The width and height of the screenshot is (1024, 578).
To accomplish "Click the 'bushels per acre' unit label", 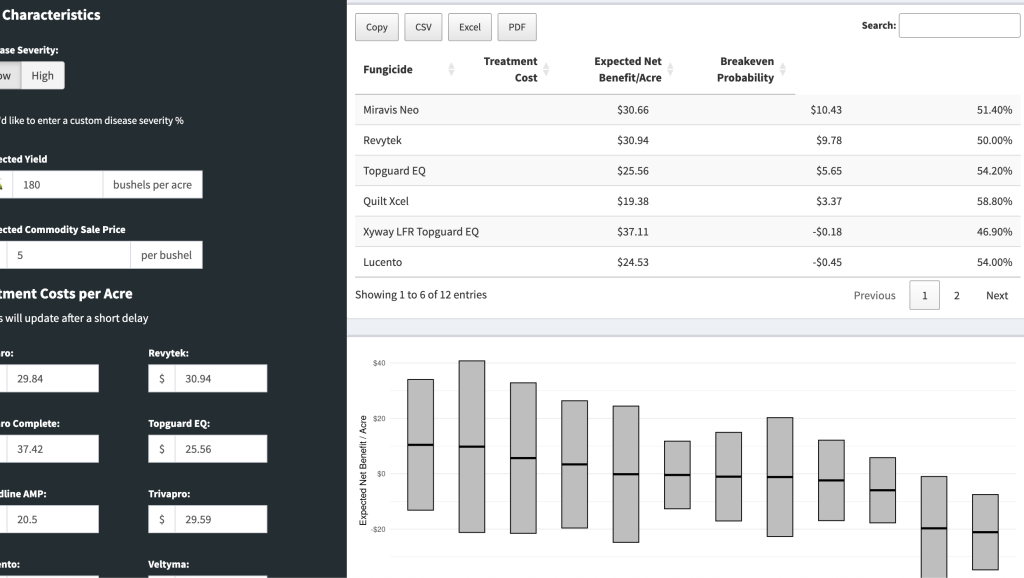I will coord(152,185).
